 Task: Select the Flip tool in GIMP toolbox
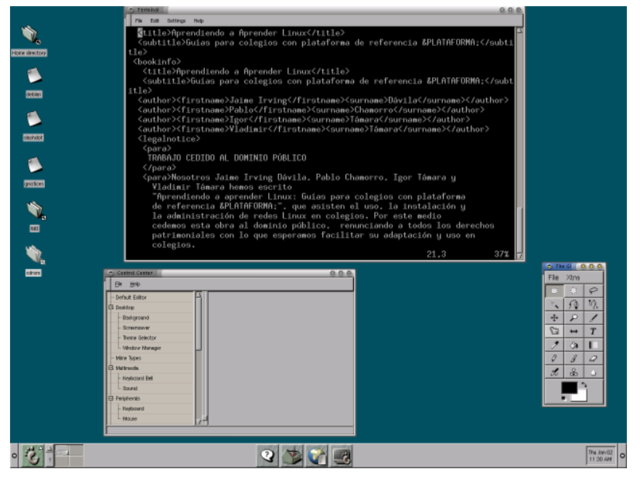coord(573,331)
